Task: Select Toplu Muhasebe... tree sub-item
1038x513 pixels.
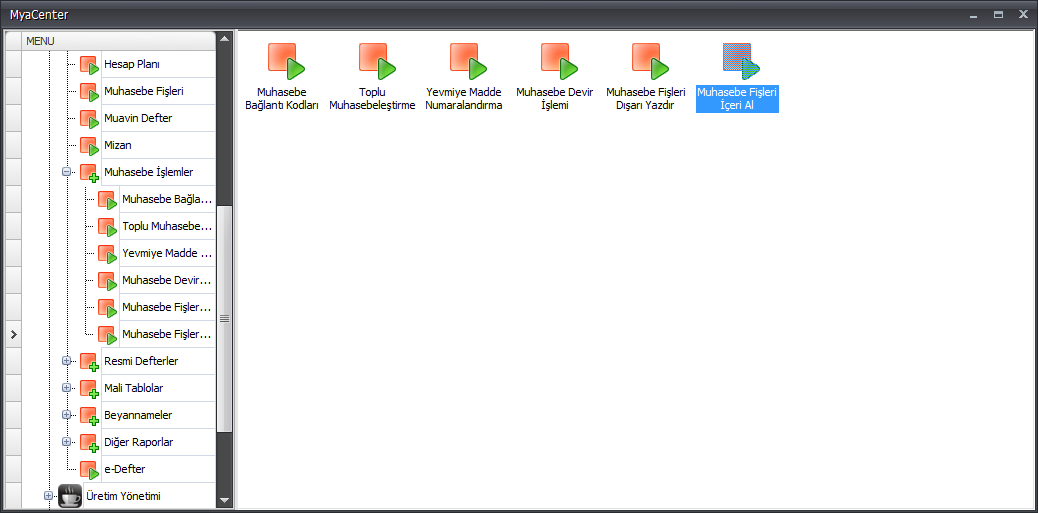Action: 167,226
